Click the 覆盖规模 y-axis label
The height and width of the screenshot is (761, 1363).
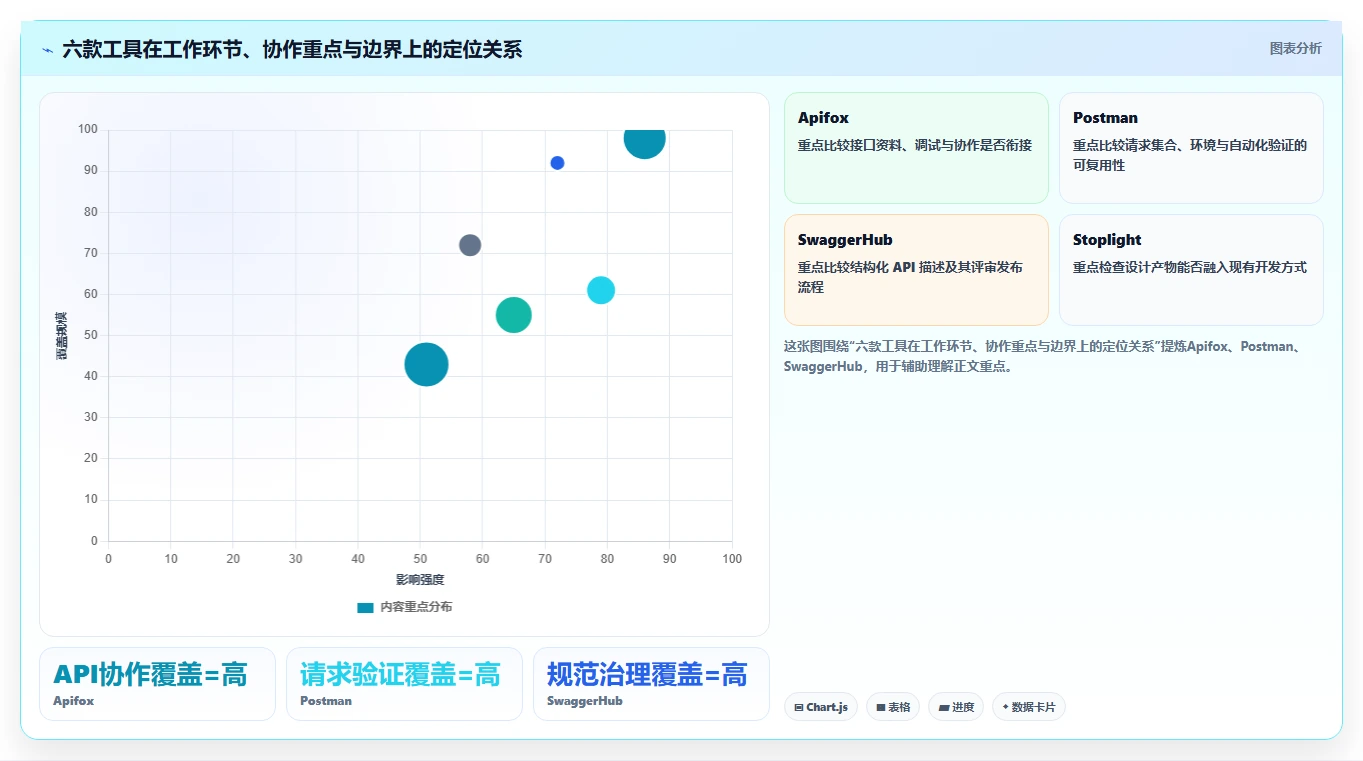tap(62, 336)
